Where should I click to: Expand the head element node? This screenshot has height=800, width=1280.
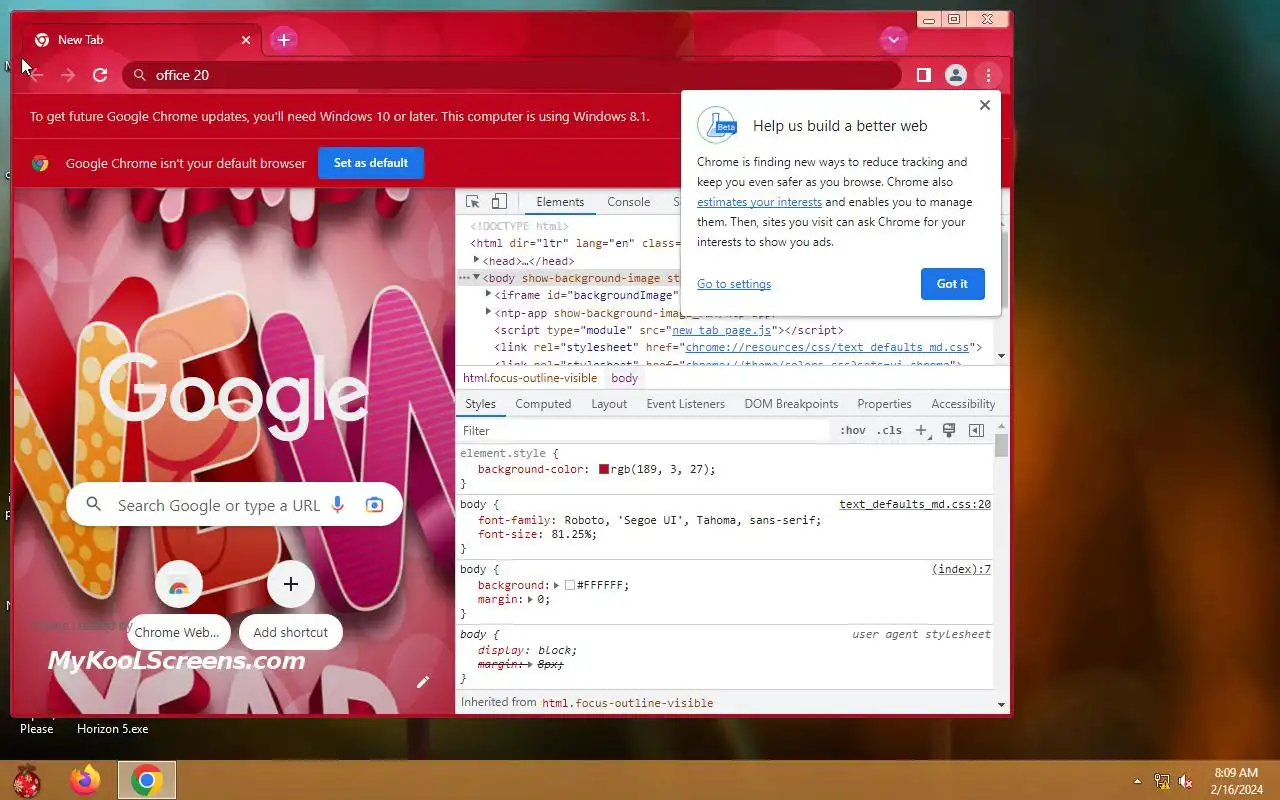(x=477, y=260)
